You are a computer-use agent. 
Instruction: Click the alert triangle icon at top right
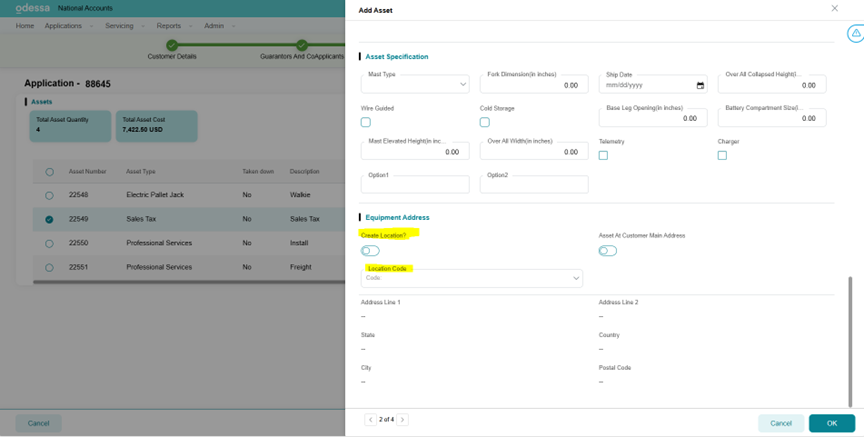855,34
